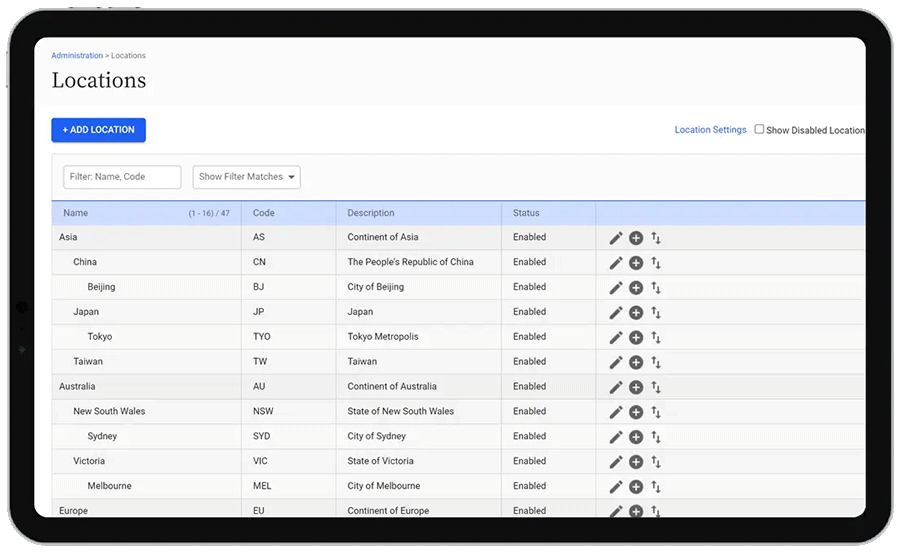Click the plus icon in Sydney row
The height and width of the screenshot is (554, 900).
click(636, 437)
